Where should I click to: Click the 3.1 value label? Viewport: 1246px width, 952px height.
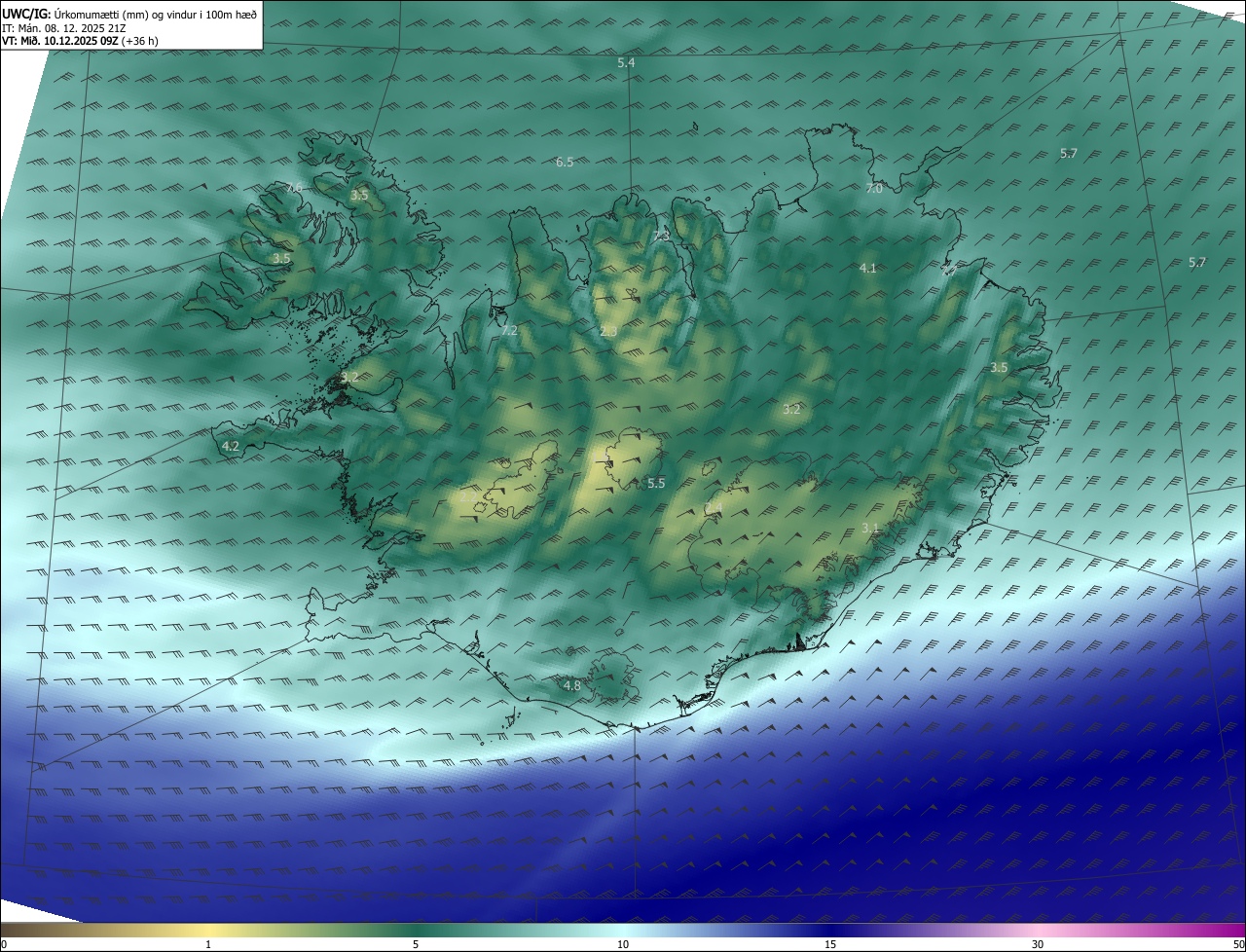[x=870, y=528]
